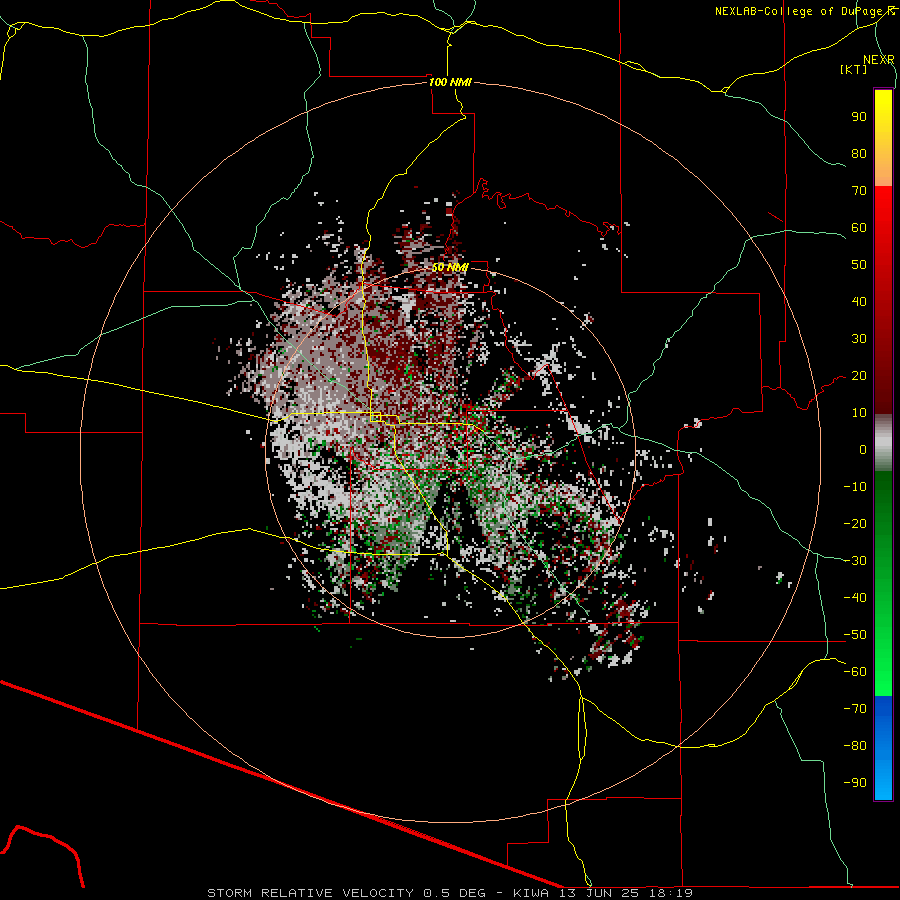Select the positive 10 value on velocity scale
This screenshot has height=900, width=900.
pyautogui.click(x=859, y=413)
